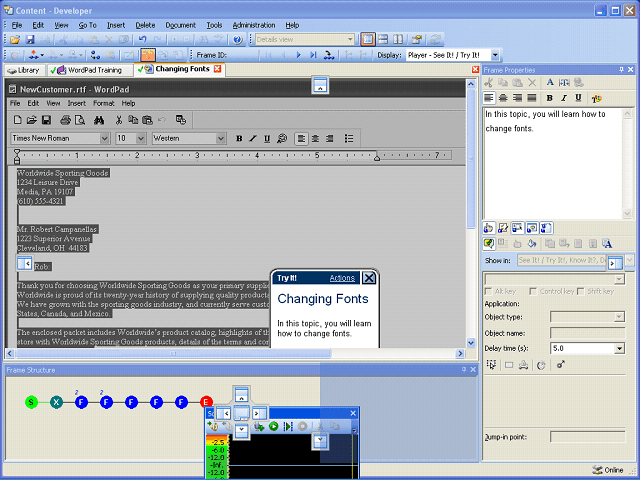Open WordPad Format menu
The image size is (640, 480).
[x=104, y=104]
